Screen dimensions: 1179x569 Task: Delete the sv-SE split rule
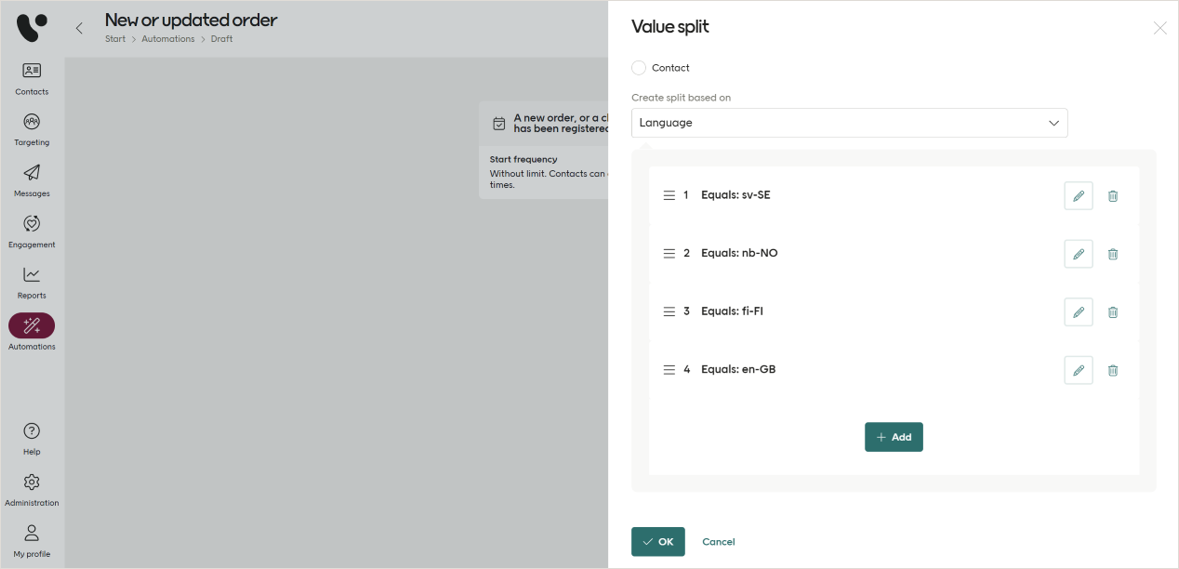(x=1113, y=195)
